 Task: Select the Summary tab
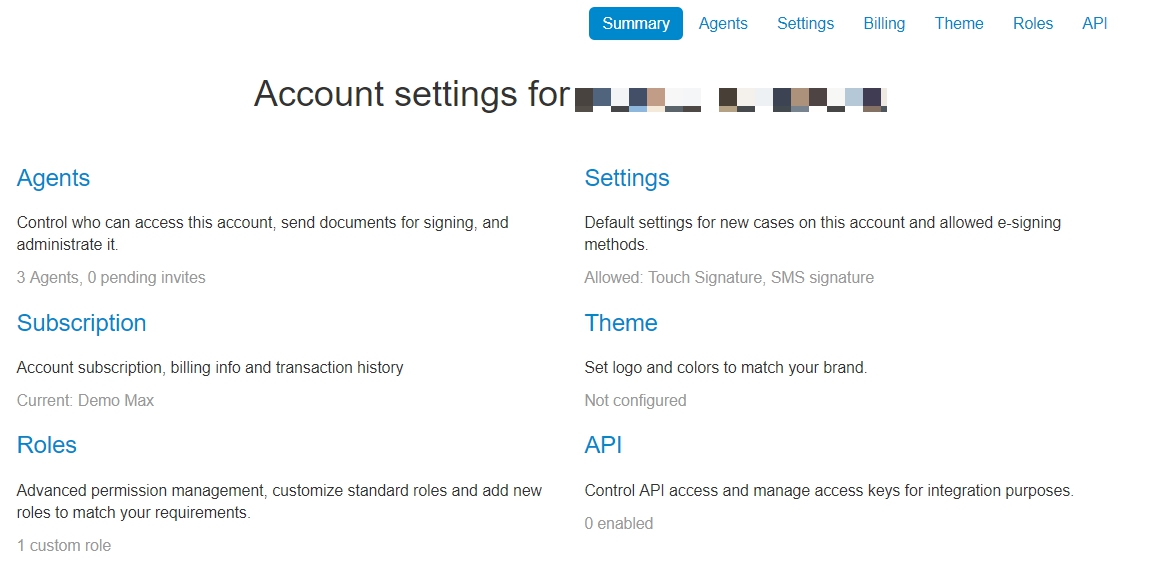click(636, 24)
